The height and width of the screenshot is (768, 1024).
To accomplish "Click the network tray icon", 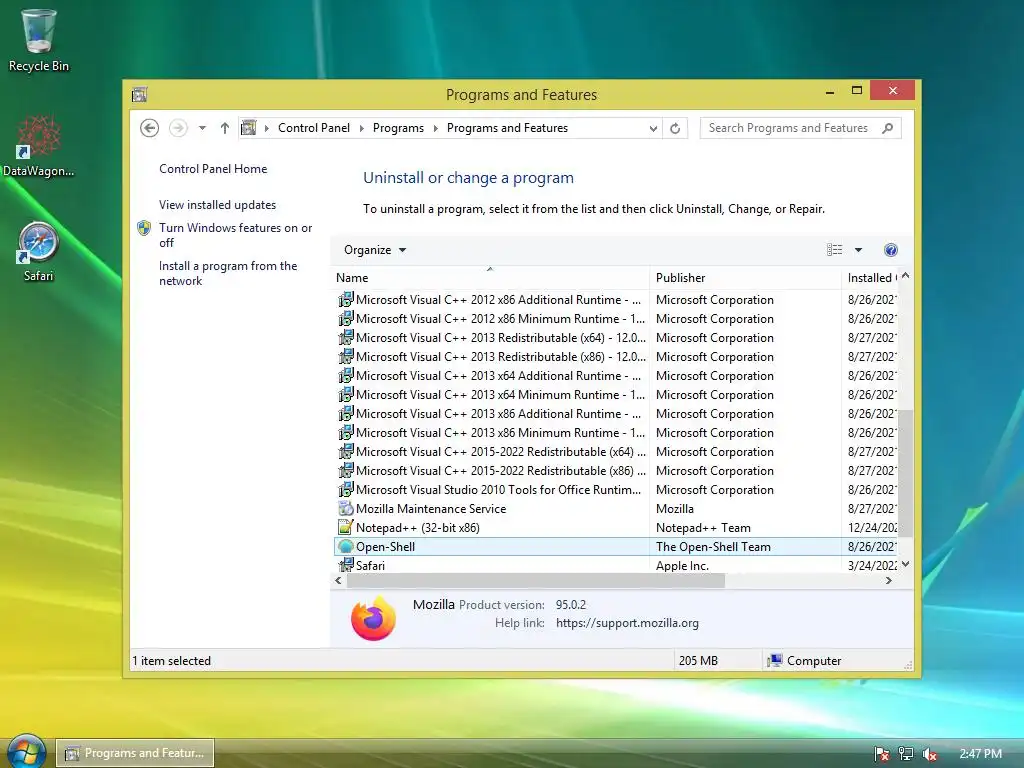I will coord(906,754).
